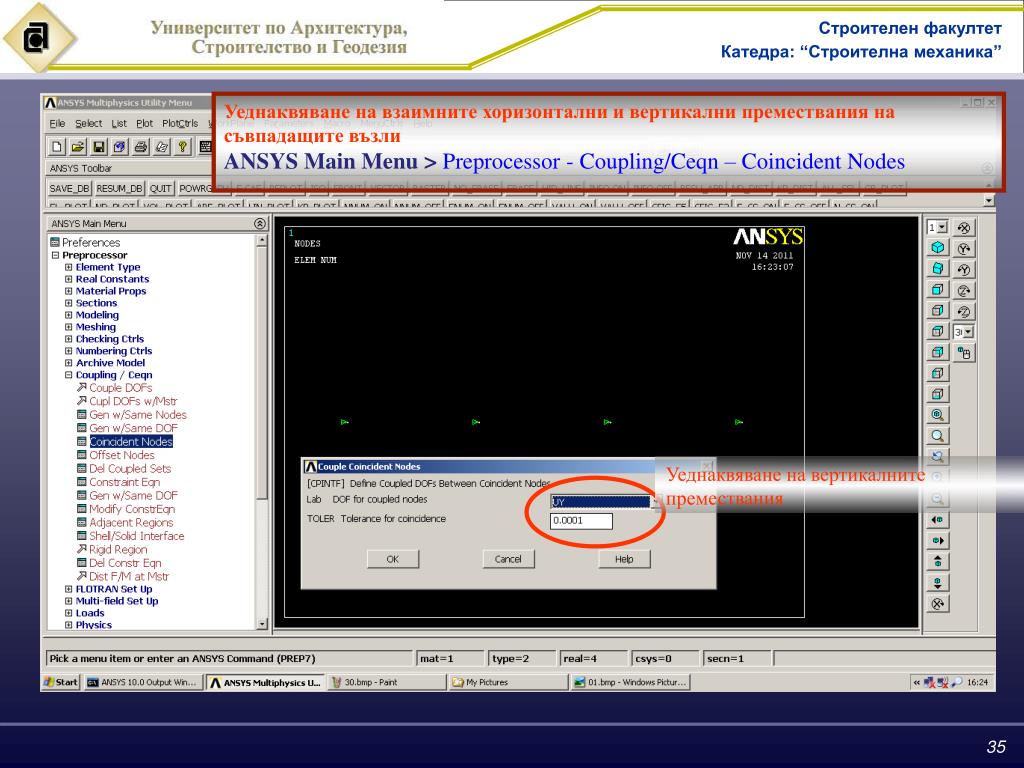Open My Pictures taskbar item
Viewport: 1024px width, 768px height.
[508, 682]
